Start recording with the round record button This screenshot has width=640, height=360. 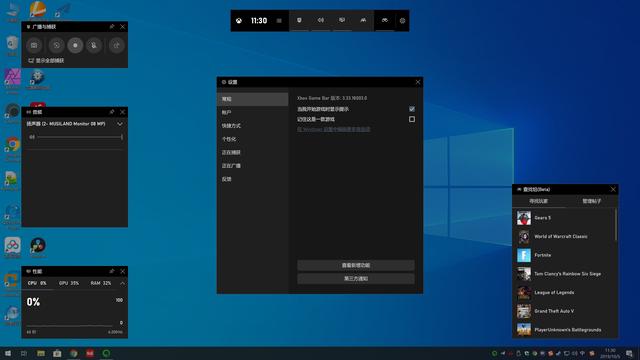point(75,45)
